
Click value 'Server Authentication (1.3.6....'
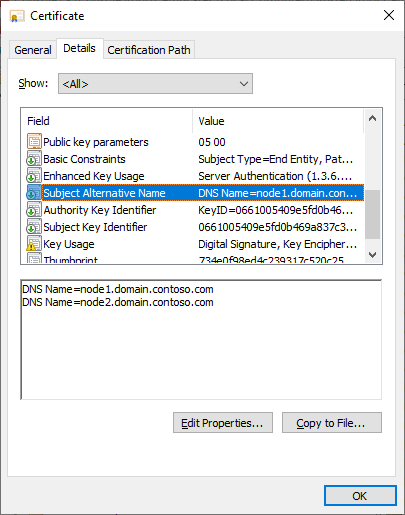click(275, 176)
